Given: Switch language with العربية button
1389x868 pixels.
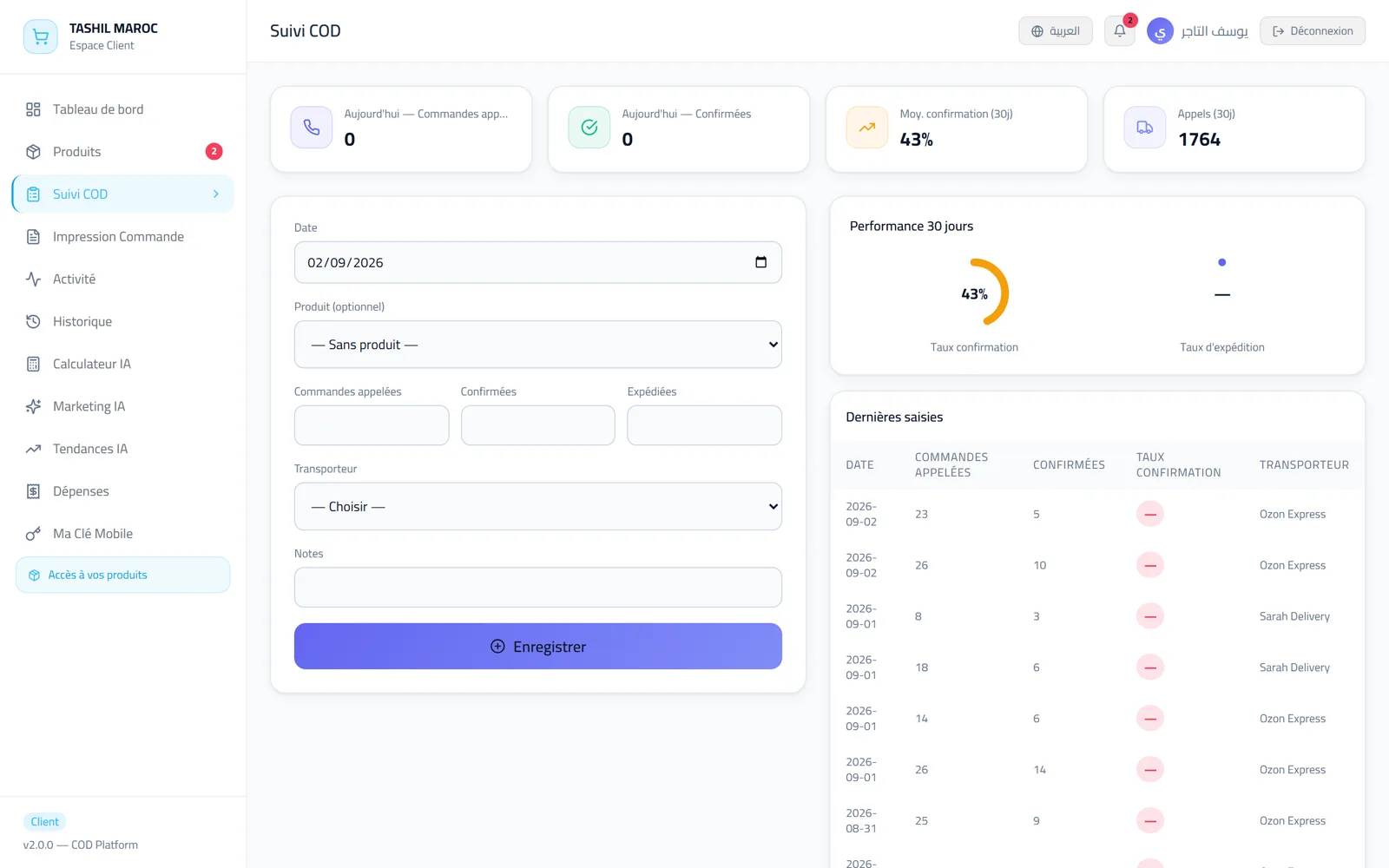Looking at the screenshot, I should pyautogui.click(x=1055, y=31).
